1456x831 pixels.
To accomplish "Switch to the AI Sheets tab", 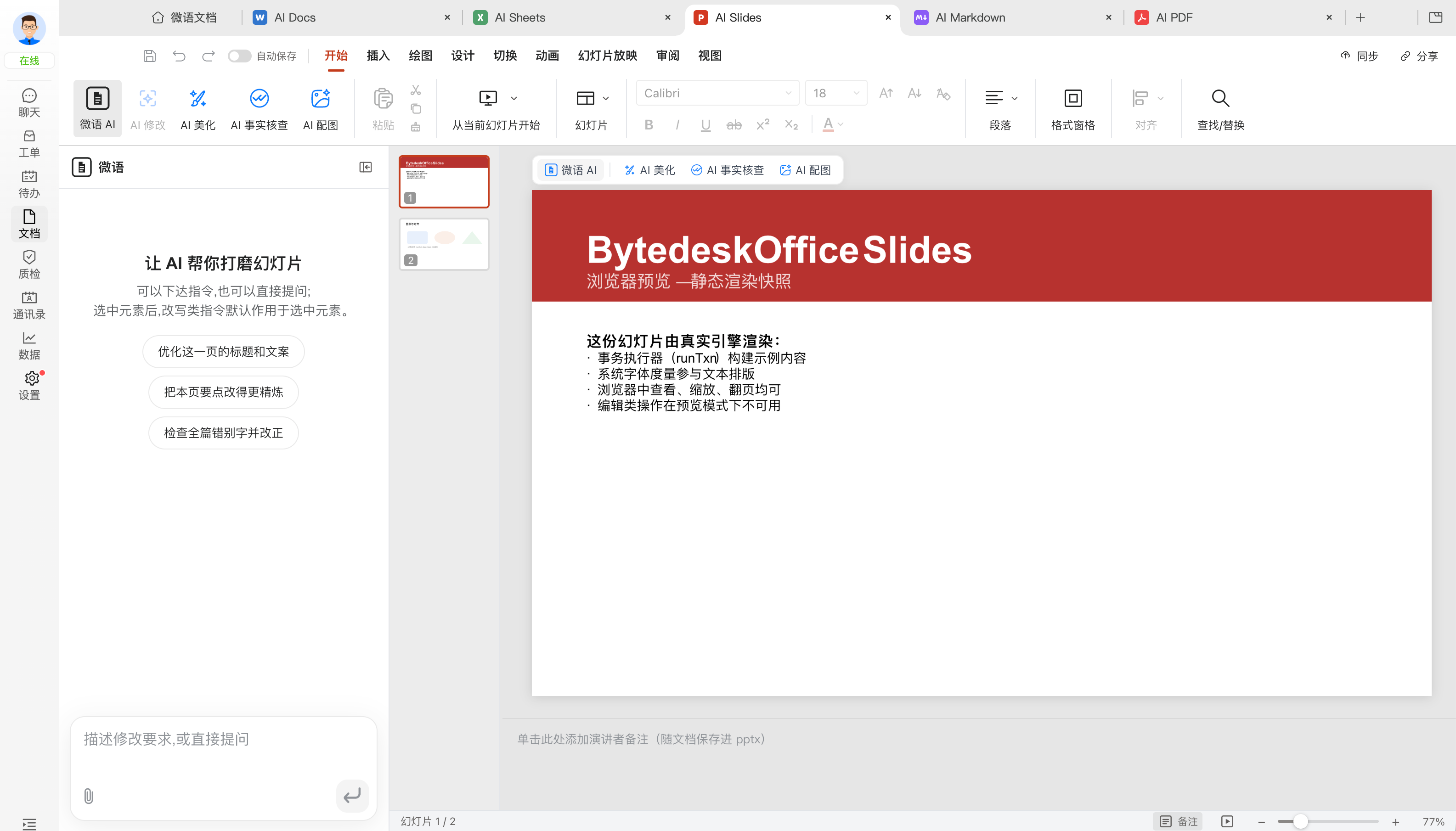I will coord(573,18).
